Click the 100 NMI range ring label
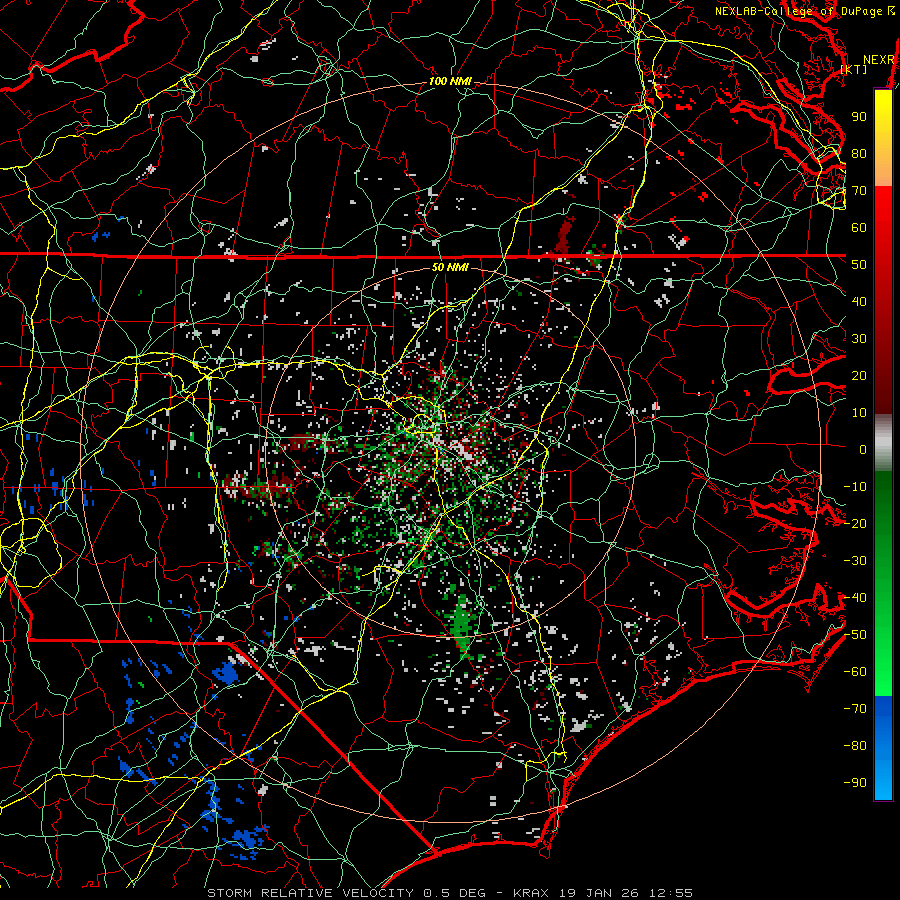 [450, 82]
